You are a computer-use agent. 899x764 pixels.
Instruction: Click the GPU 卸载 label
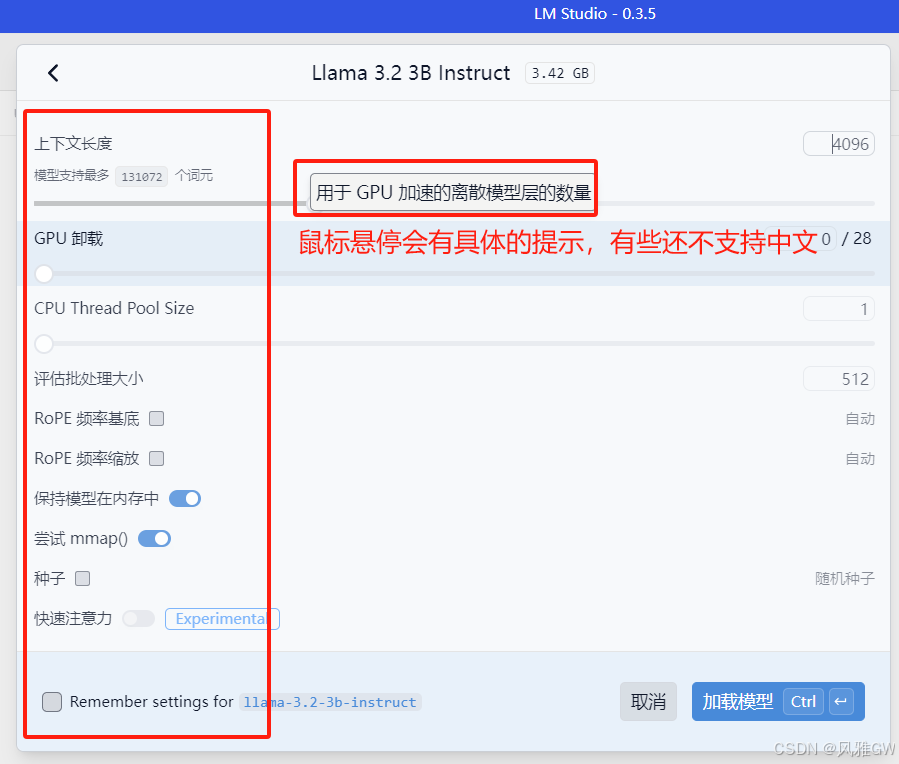69,238
